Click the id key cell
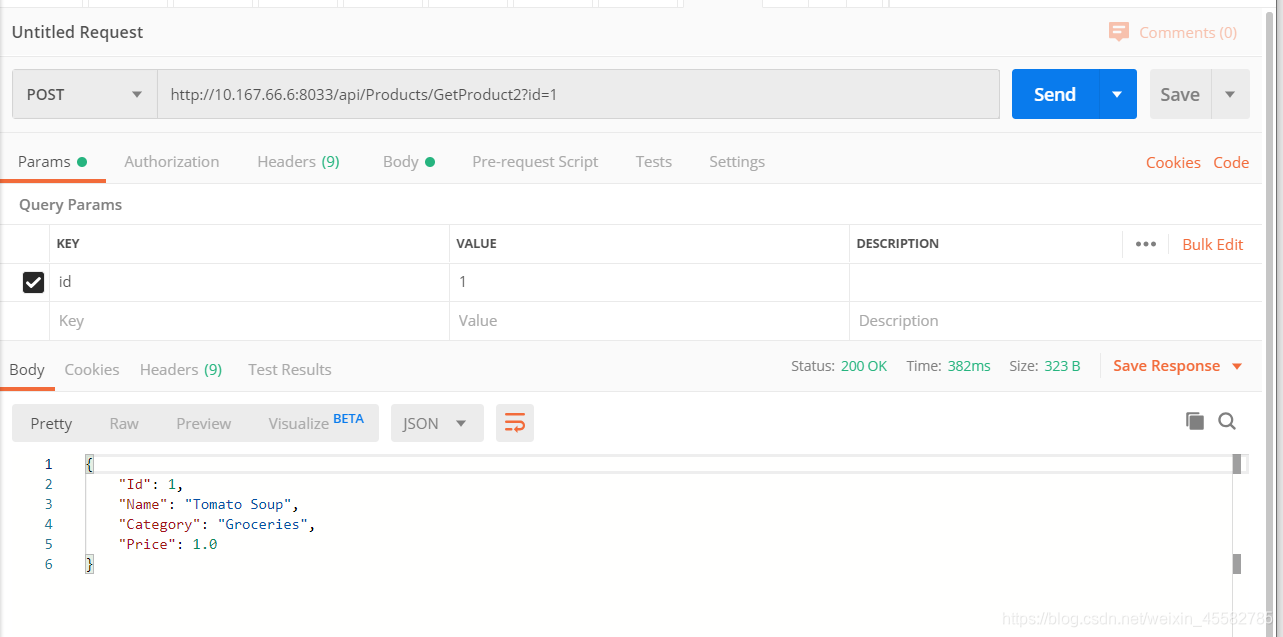This screenshot has height=637, width=1283. 249,283
